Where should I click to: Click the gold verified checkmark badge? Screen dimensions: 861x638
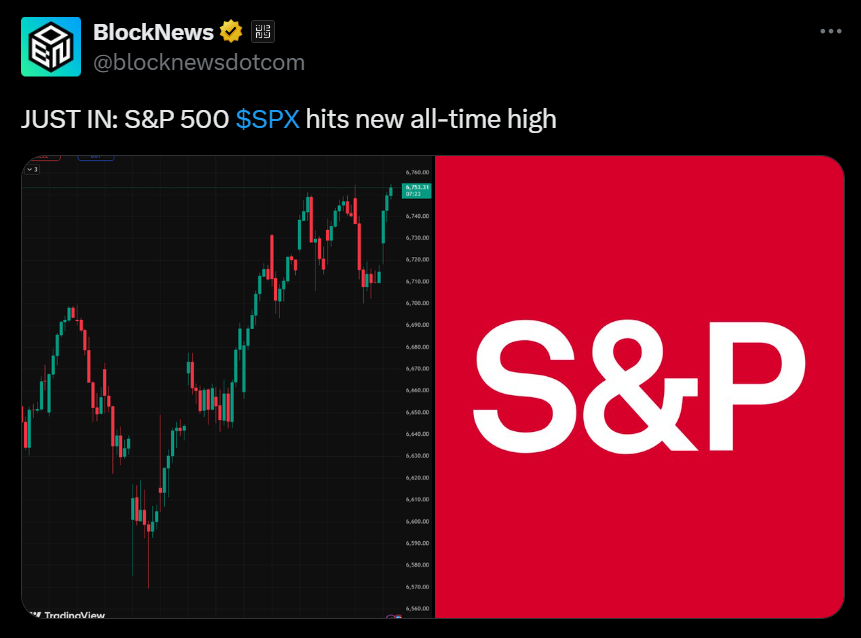coord(231,32)
